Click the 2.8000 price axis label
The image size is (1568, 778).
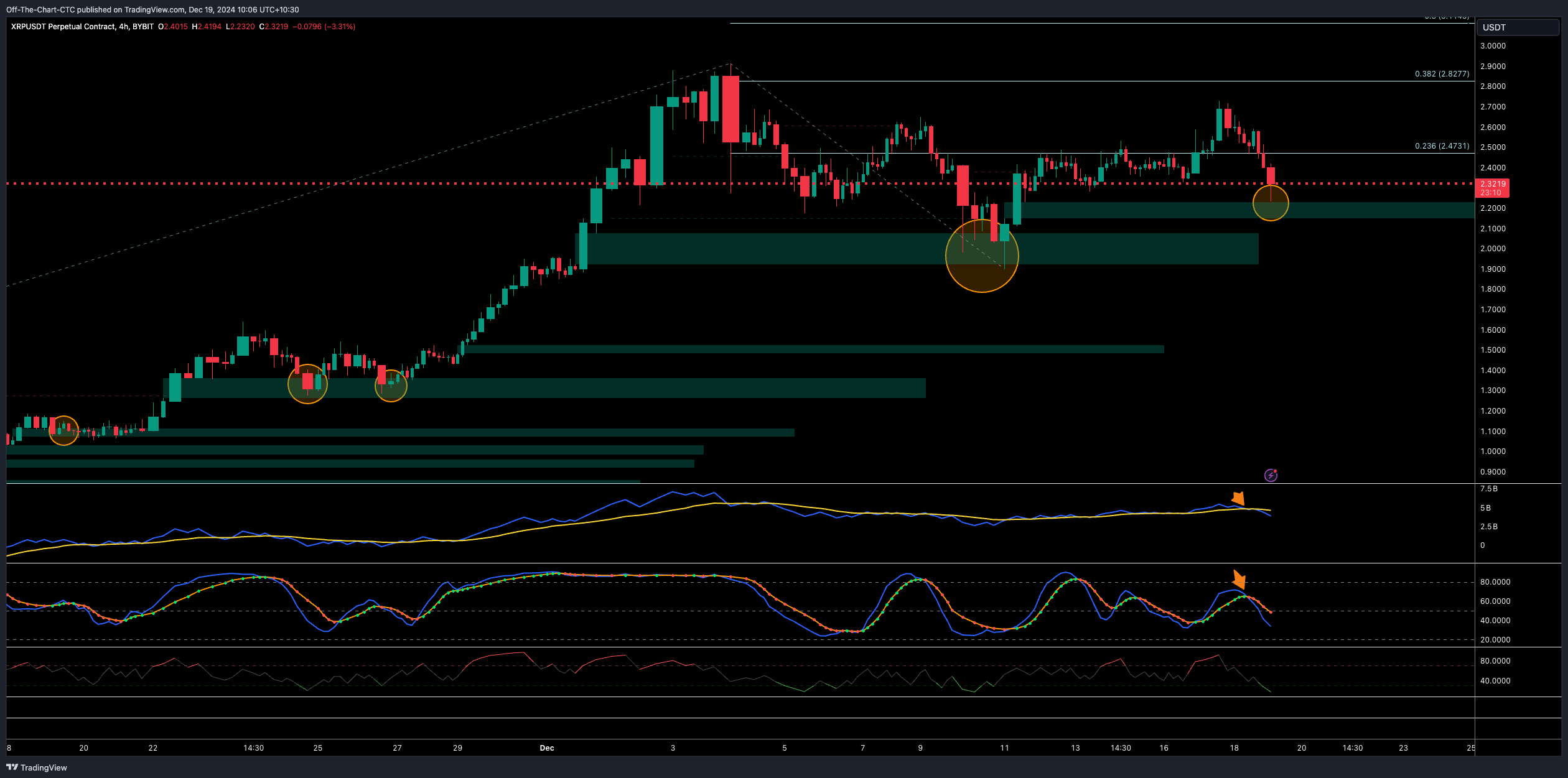coord(1493,86)
